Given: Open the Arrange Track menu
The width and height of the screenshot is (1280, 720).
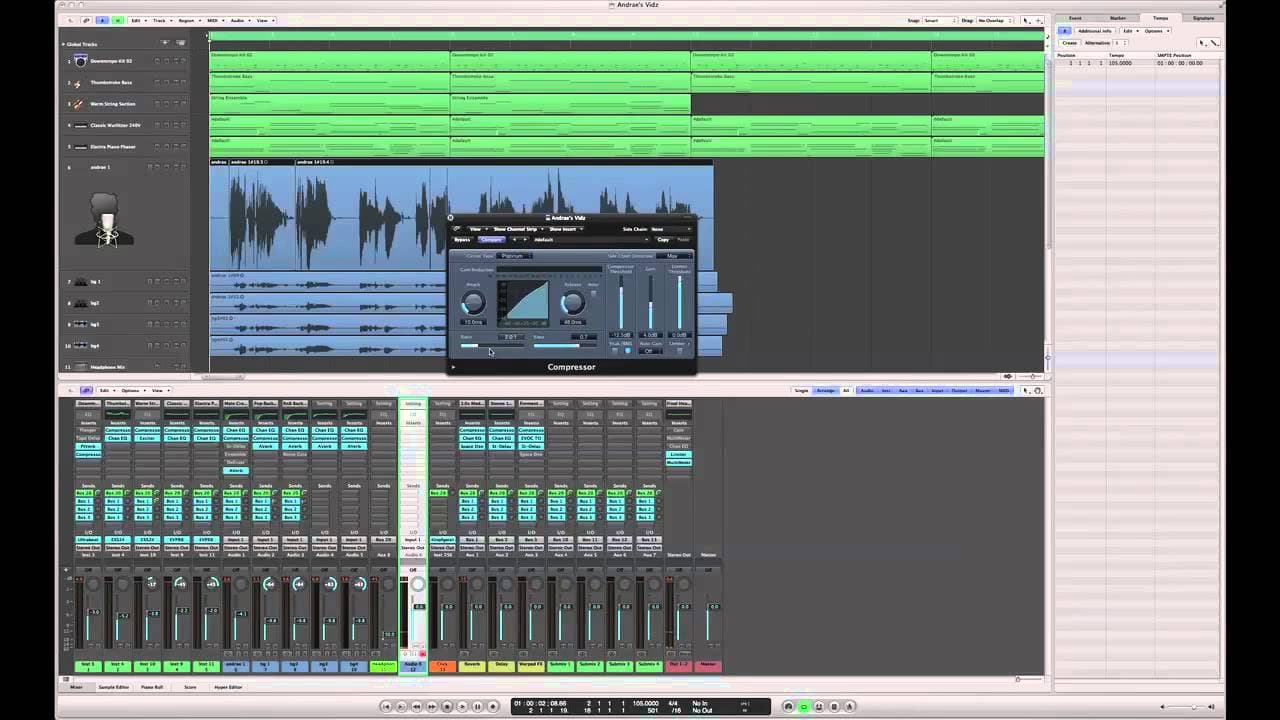Looking at the screenshot, I should pos(164,21).
